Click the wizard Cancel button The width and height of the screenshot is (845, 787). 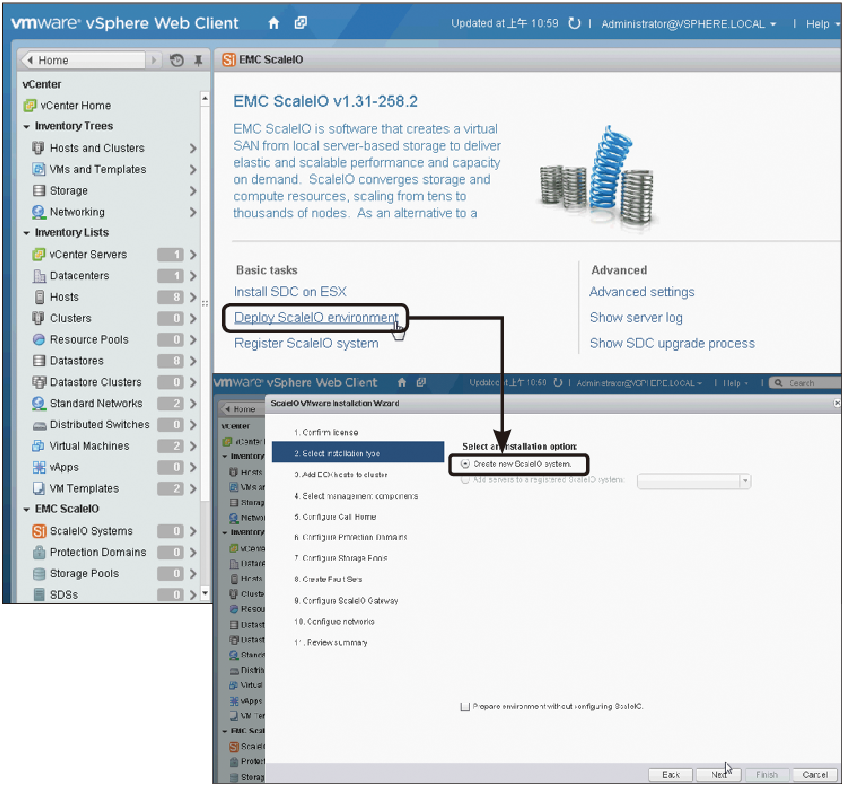coord(815,775)
